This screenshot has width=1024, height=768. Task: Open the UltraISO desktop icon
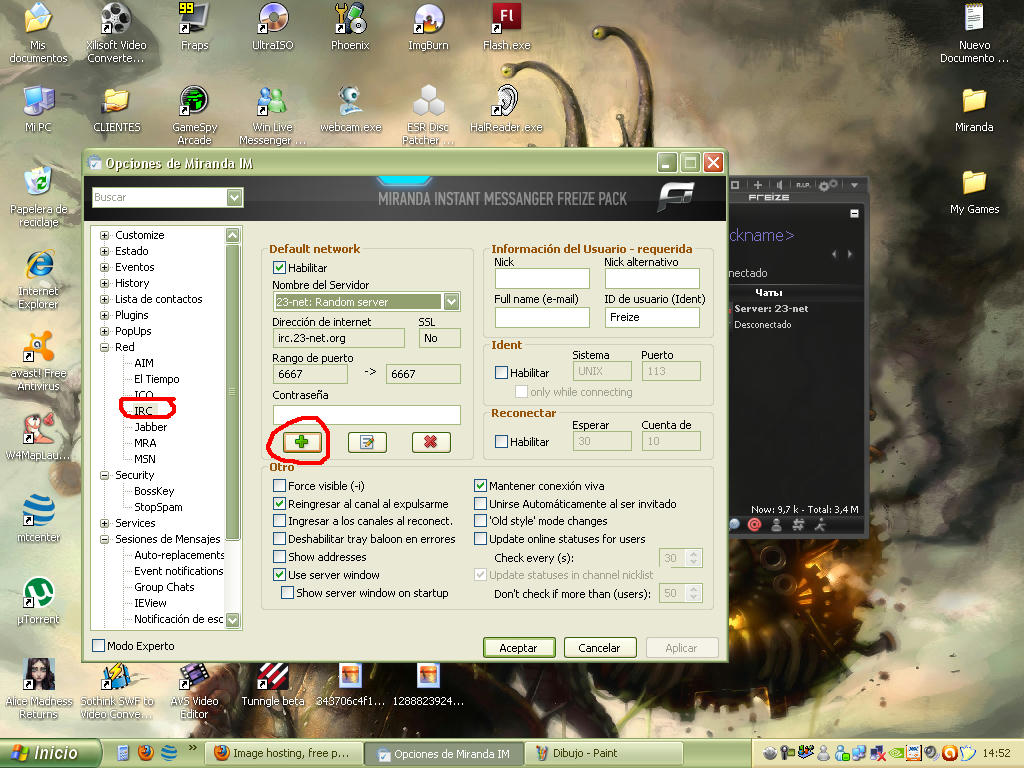click(x=272, y=27)
